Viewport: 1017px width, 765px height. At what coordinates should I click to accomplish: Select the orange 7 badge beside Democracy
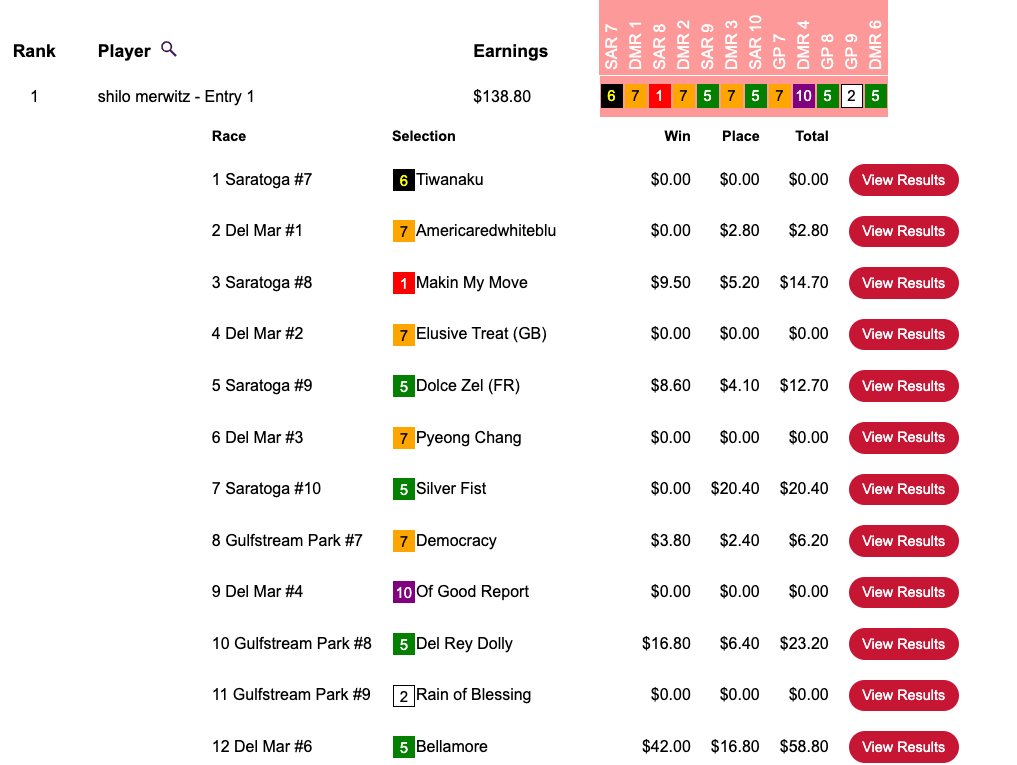click(x=403, y=541)
